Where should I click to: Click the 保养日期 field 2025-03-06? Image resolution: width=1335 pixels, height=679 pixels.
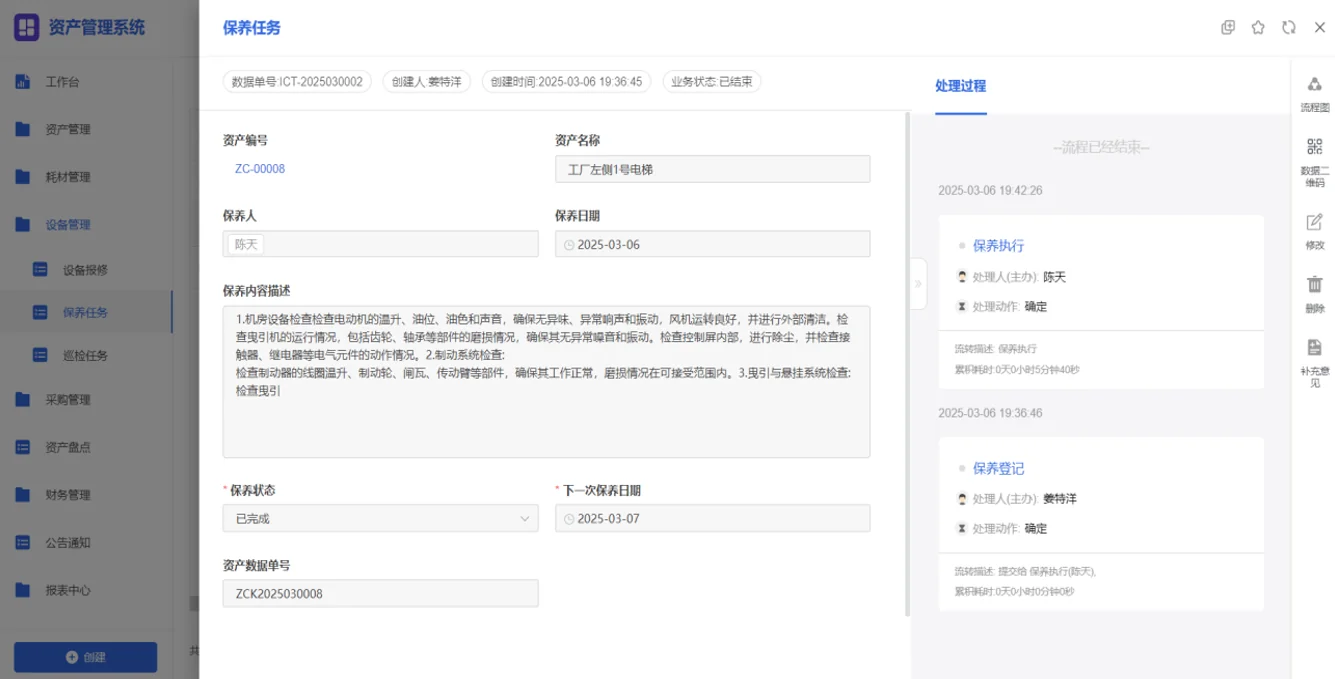click(x=712, y=244)
